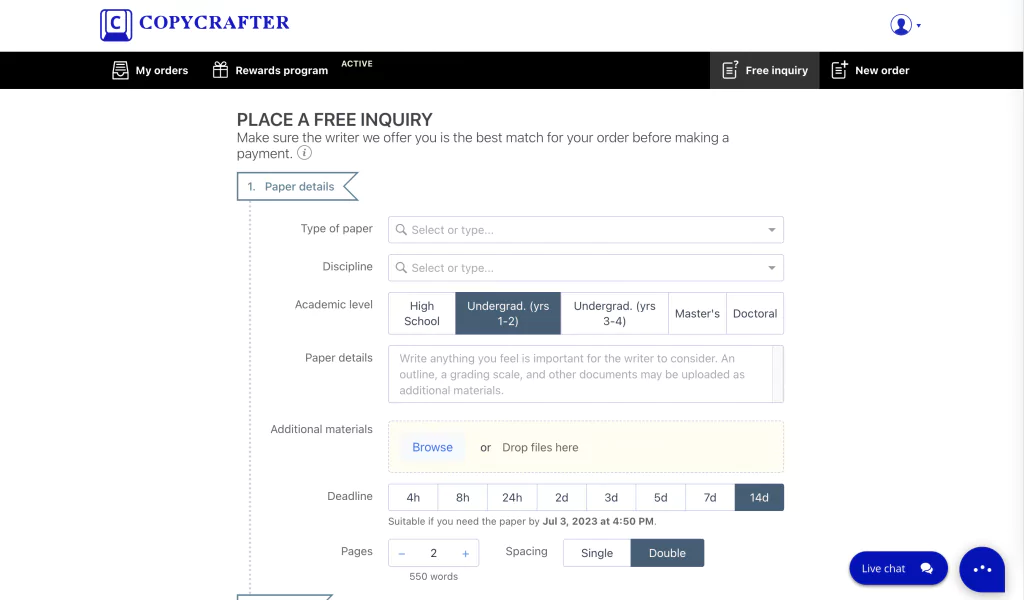The height and width of the screenshot is (600, 1024).
Task: Open the account menu caret
Action: 919,25
